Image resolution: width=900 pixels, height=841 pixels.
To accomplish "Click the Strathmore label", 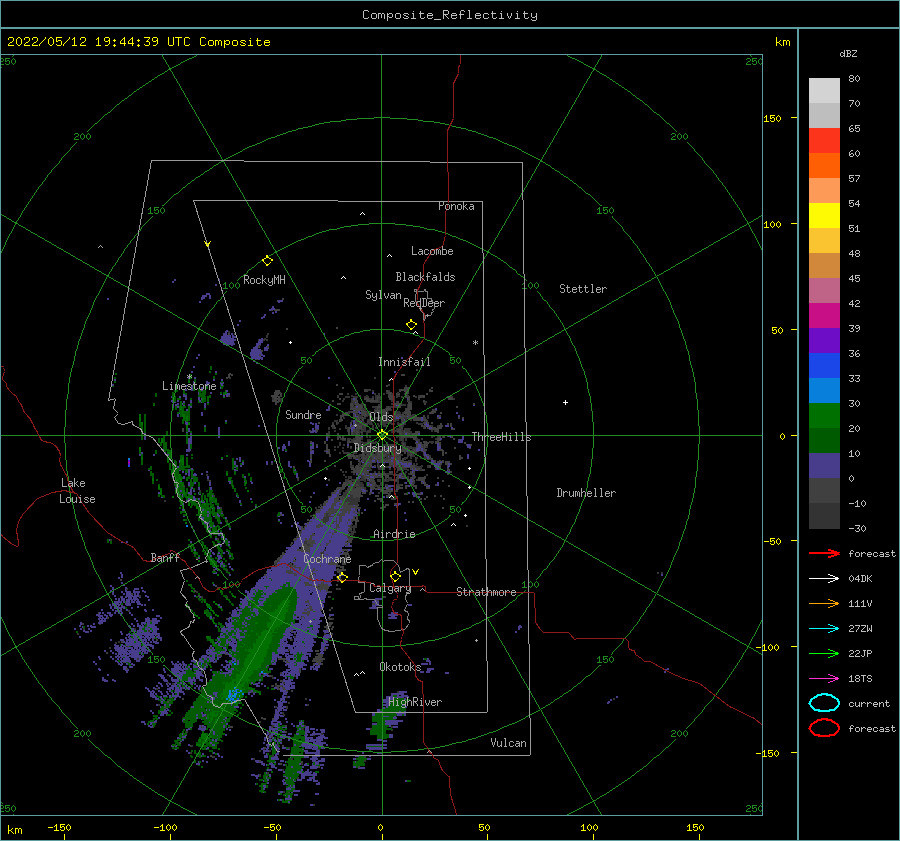I will [x=486, y=592].
